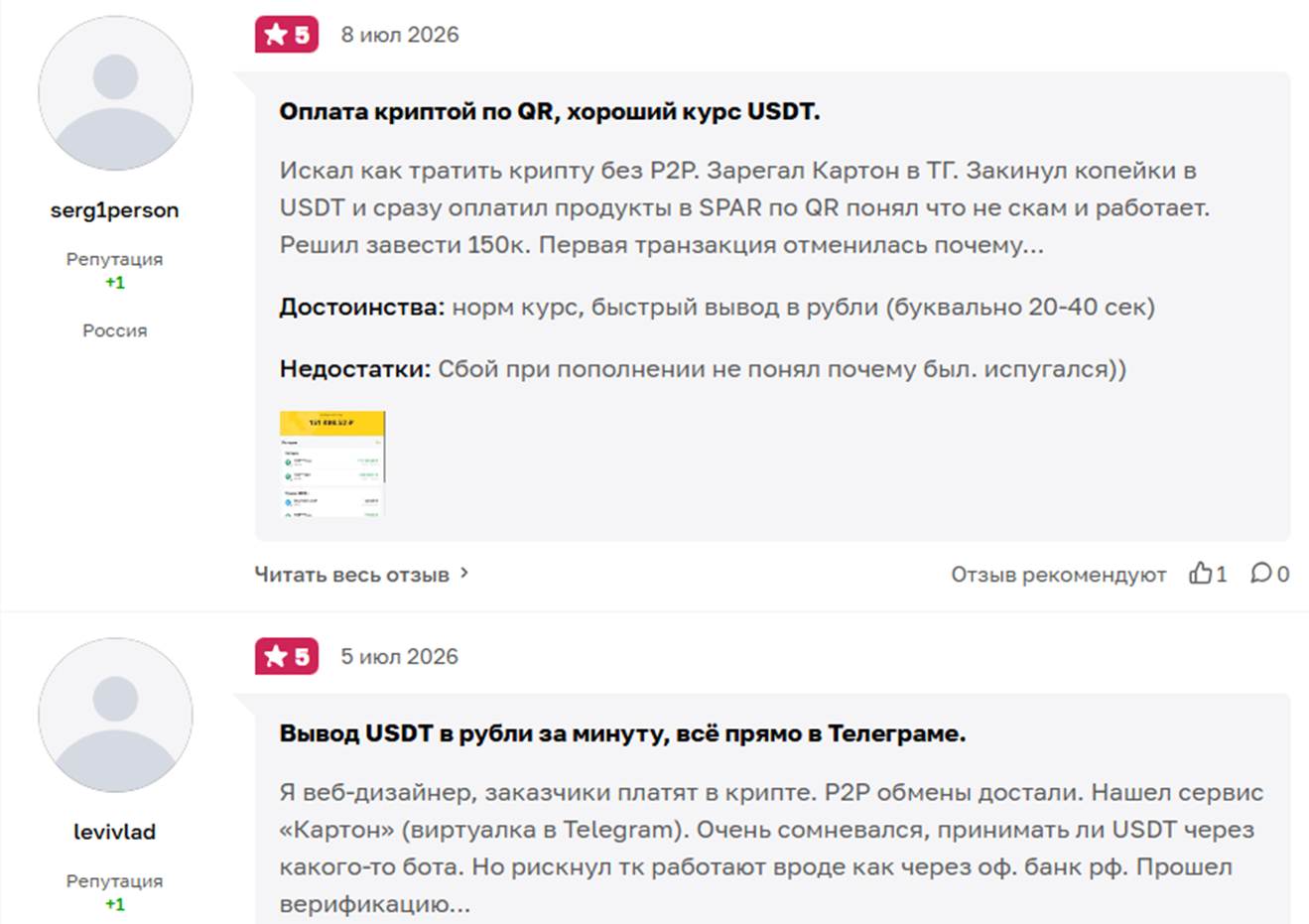This screenshot has width=1309, height=924.
Task: Click 'Россия' under serg1person
Action: 115,330
